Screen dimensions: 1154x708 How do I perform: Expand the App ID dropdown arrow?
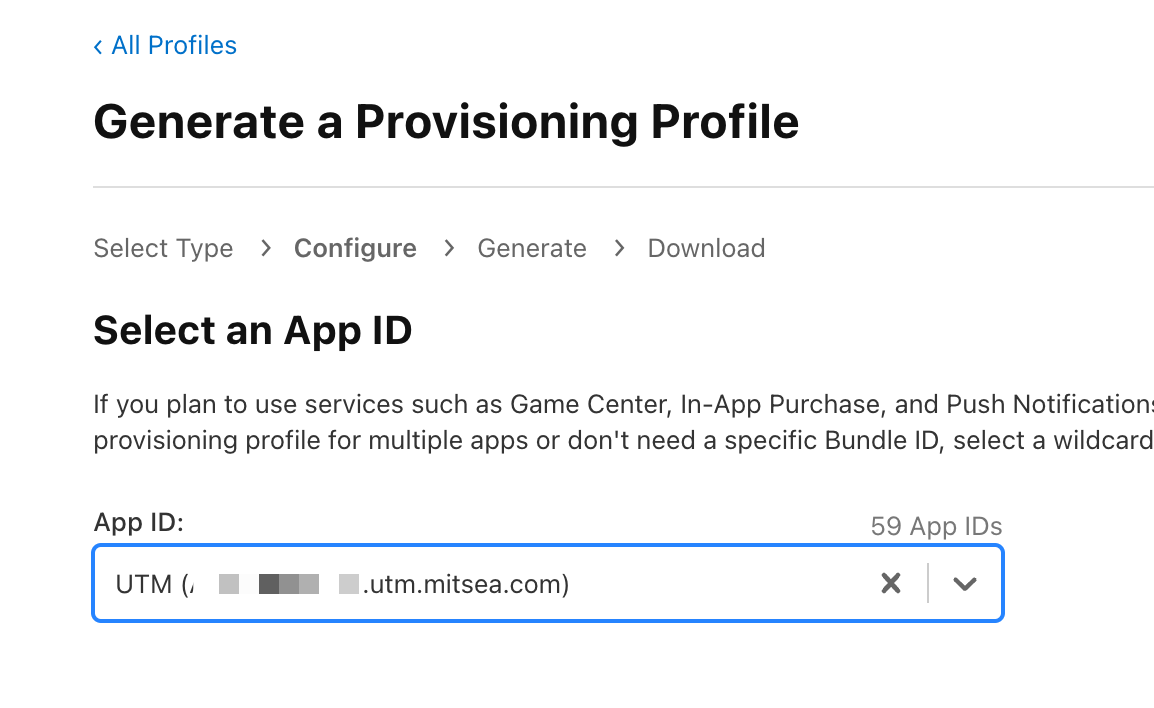[964, 584]
